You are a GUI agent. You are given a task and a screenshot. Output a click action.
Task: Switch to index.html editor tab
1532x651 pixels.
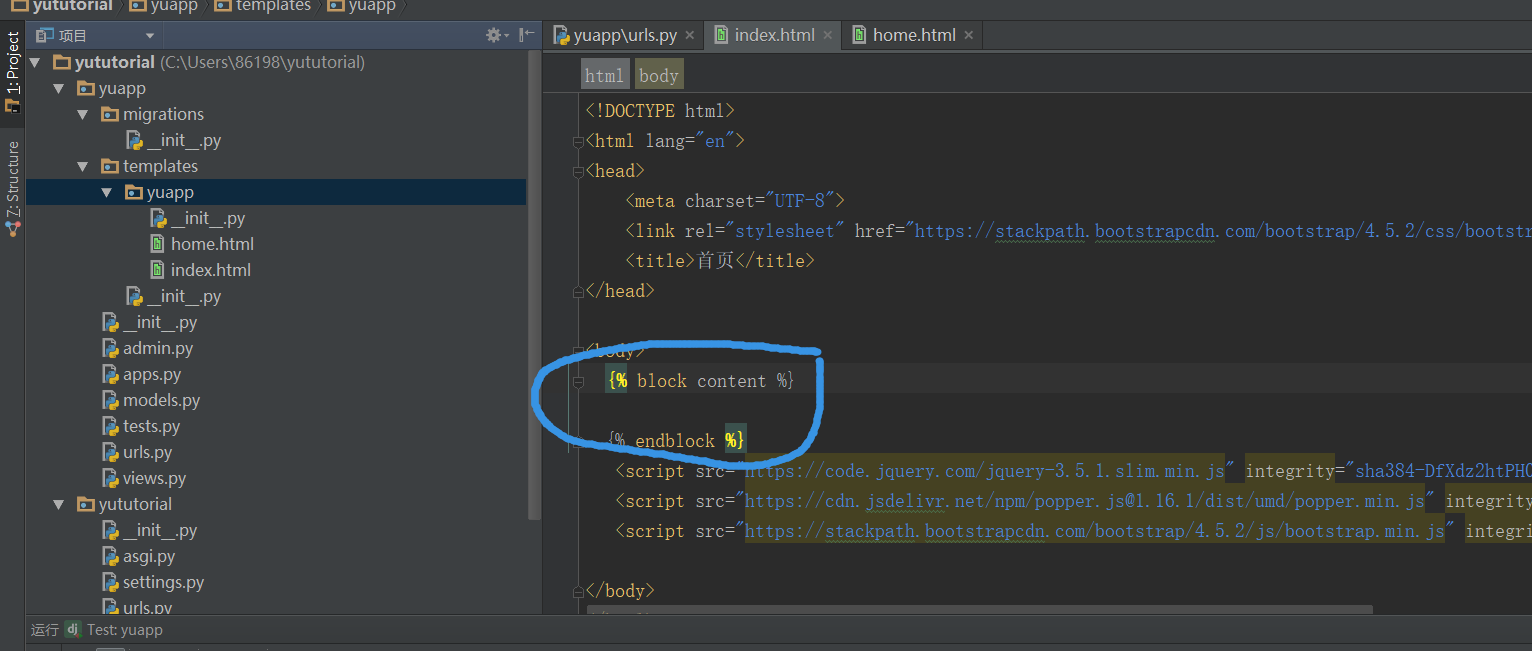773,35
